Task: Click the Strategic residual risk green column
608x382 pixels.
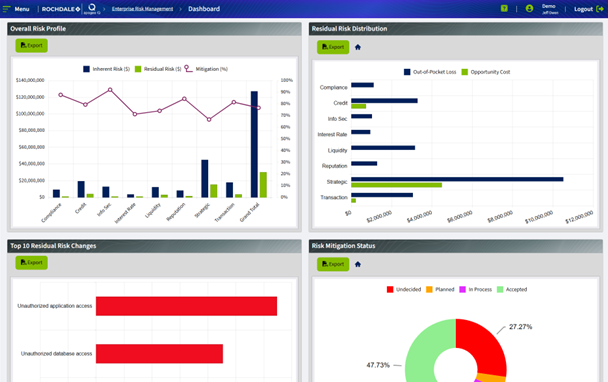Action: point(214,191)
